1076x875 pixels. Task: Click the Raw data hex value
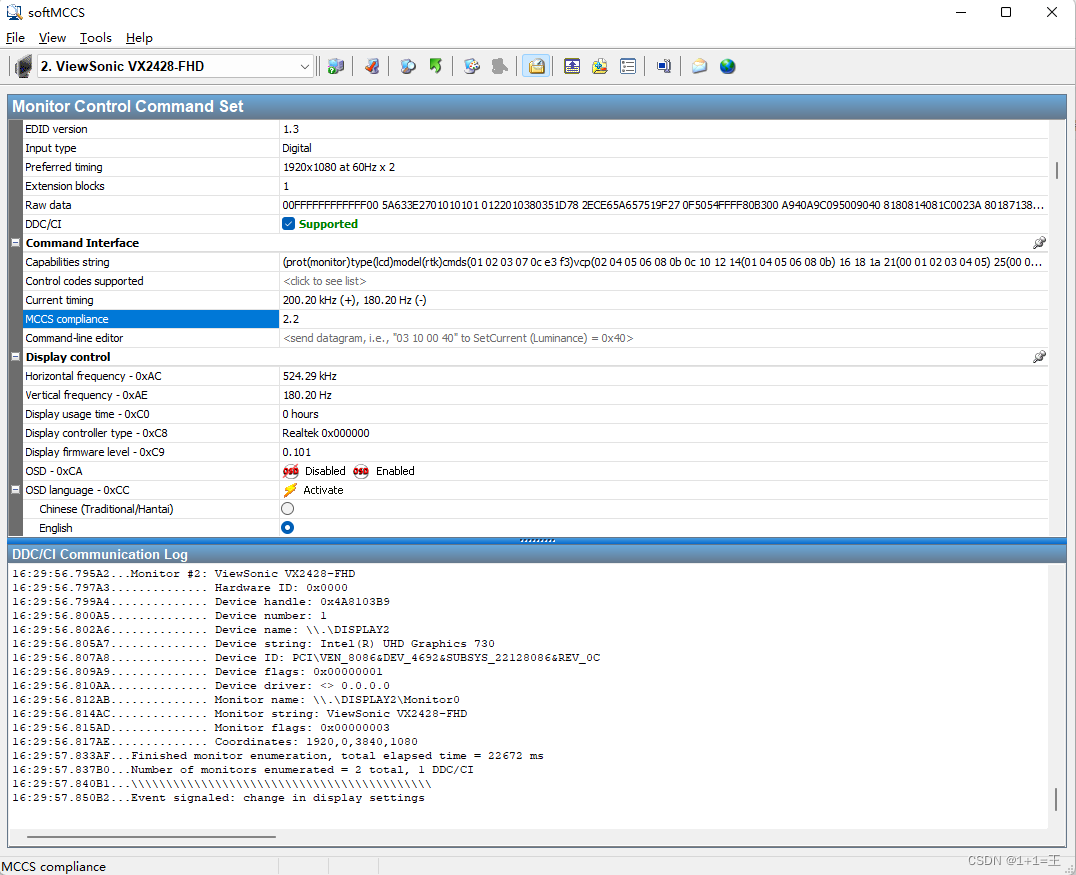(663, 205)
